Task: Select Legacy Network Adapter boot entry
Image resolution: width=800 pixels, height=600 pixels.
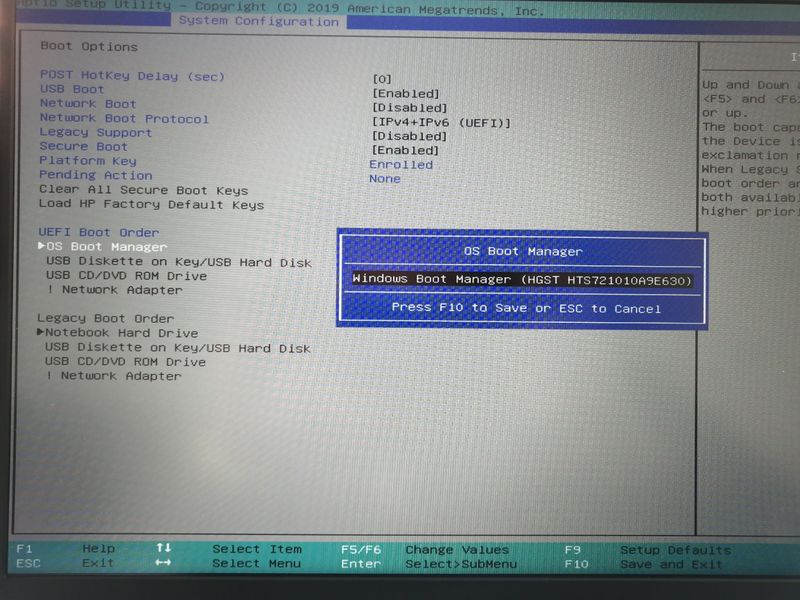Action: [x=113, y=376]
